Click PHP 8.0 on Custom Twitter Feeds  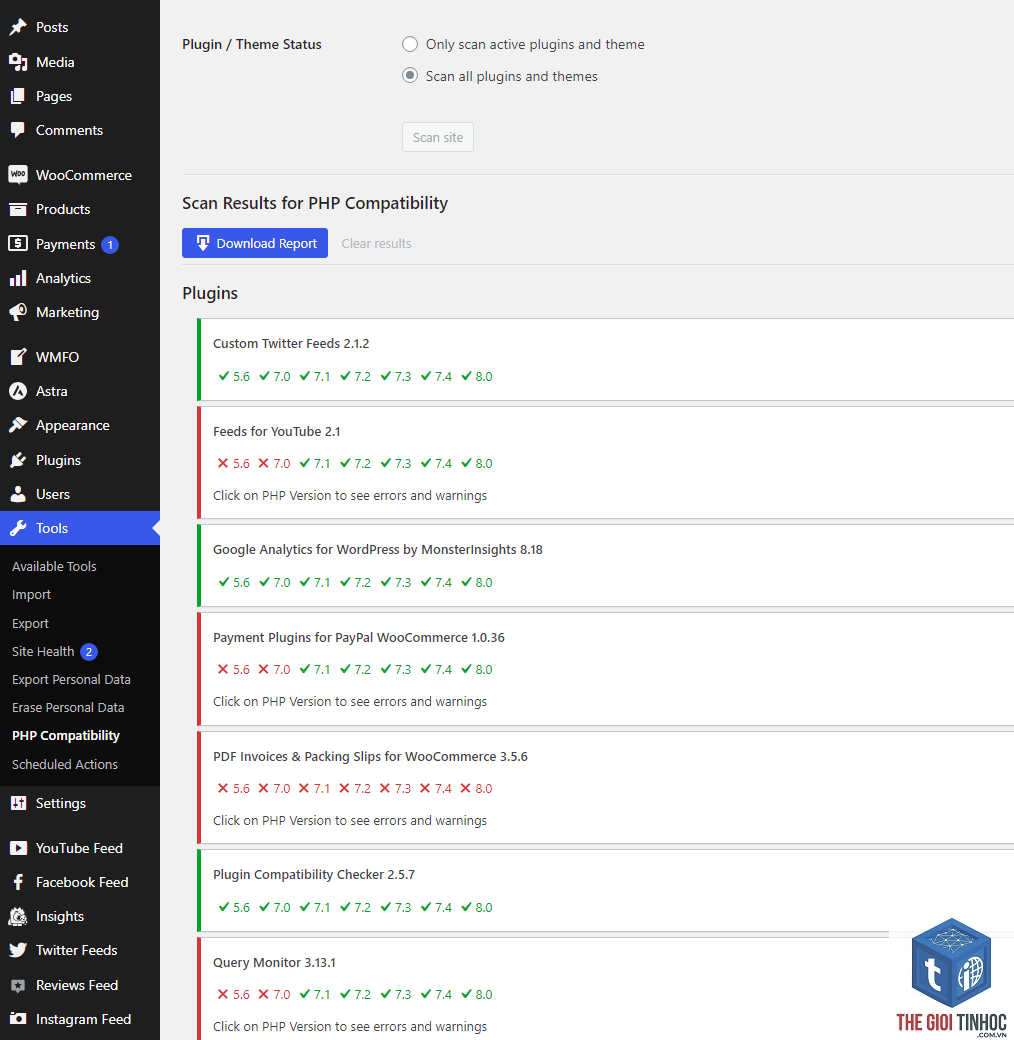[x=476, y=377]
